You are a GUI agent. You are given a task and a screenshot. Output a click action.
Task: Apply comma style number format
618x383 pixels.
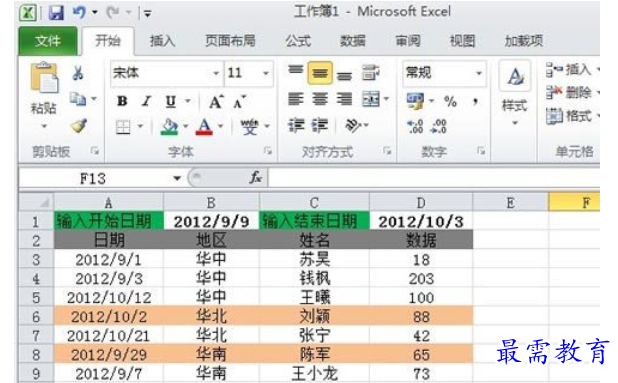pyautogui.click(x=476, y=101)
